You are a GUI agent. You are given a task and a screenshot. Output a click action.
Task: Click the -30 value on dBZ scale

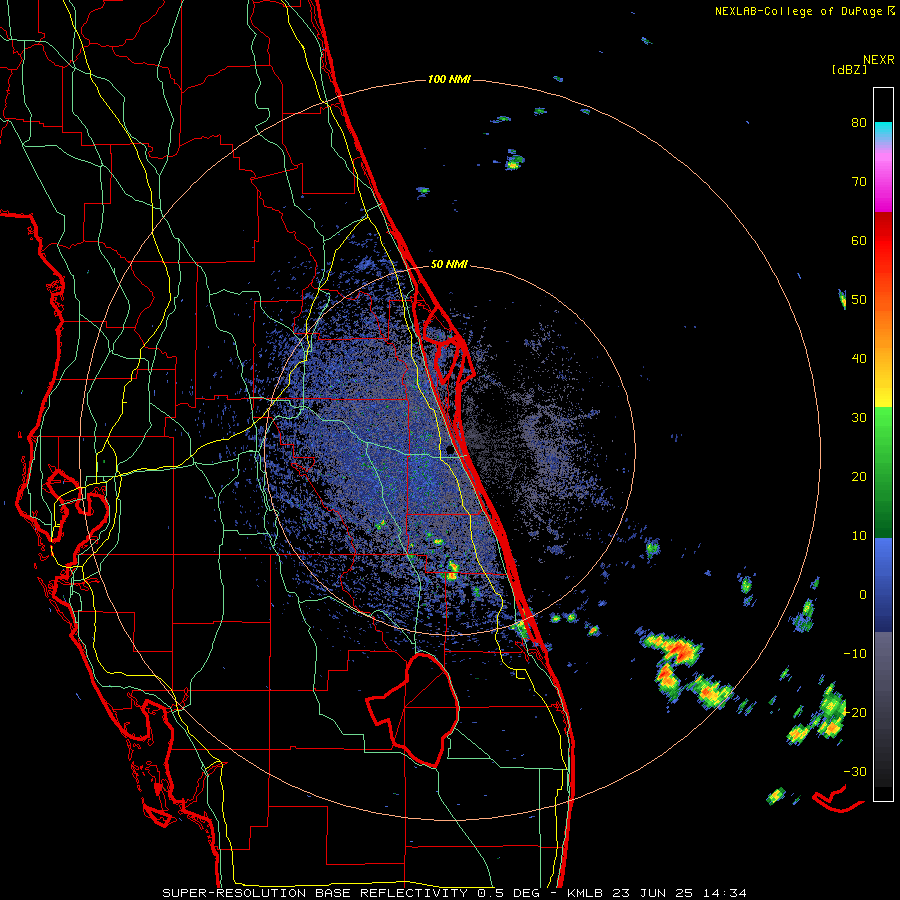click(855, 771)
